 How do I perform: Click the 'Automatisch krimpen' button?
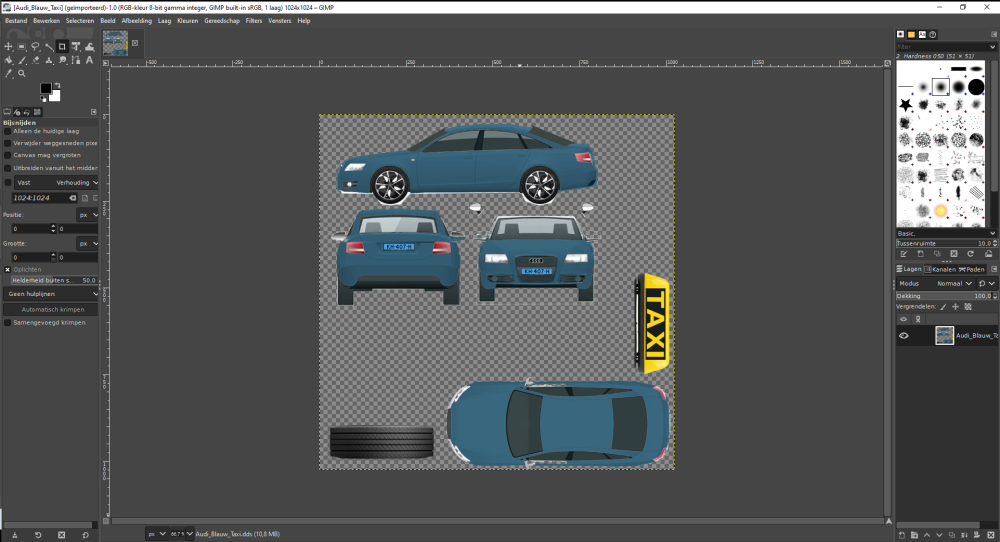[x=53, y=309]
